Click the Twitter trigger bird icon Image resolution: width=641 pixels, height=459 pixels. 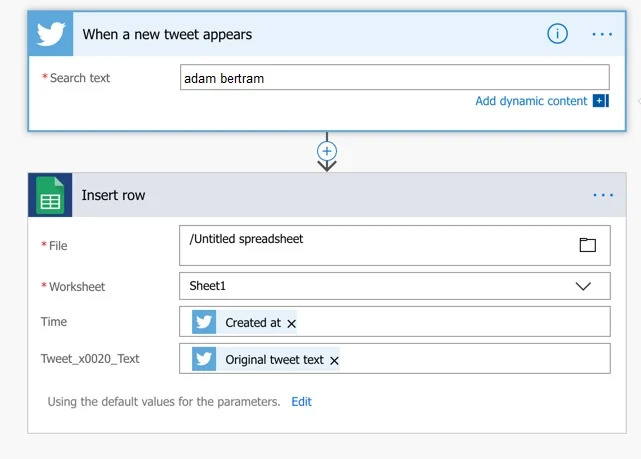[x=51, y=34]
